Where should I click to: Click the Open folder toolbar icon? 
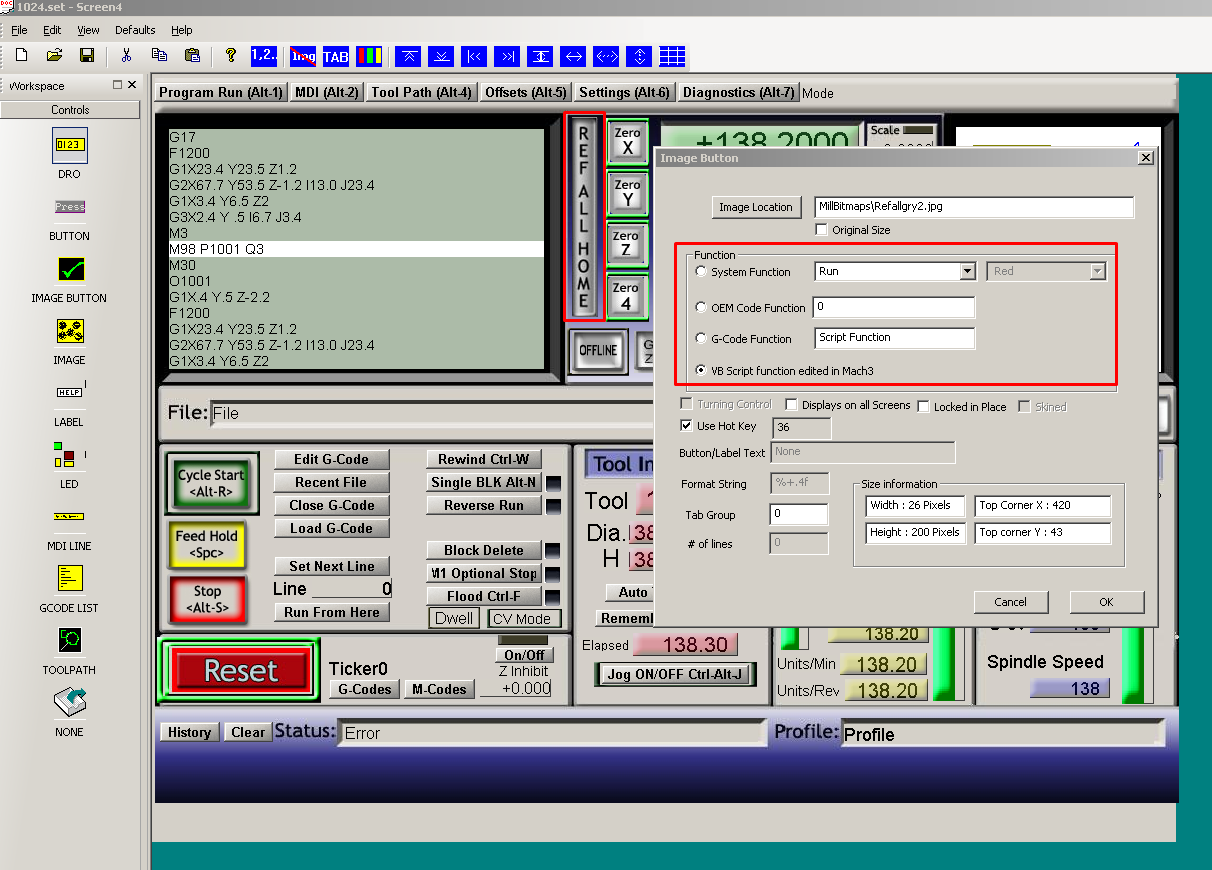coord(54,55)
